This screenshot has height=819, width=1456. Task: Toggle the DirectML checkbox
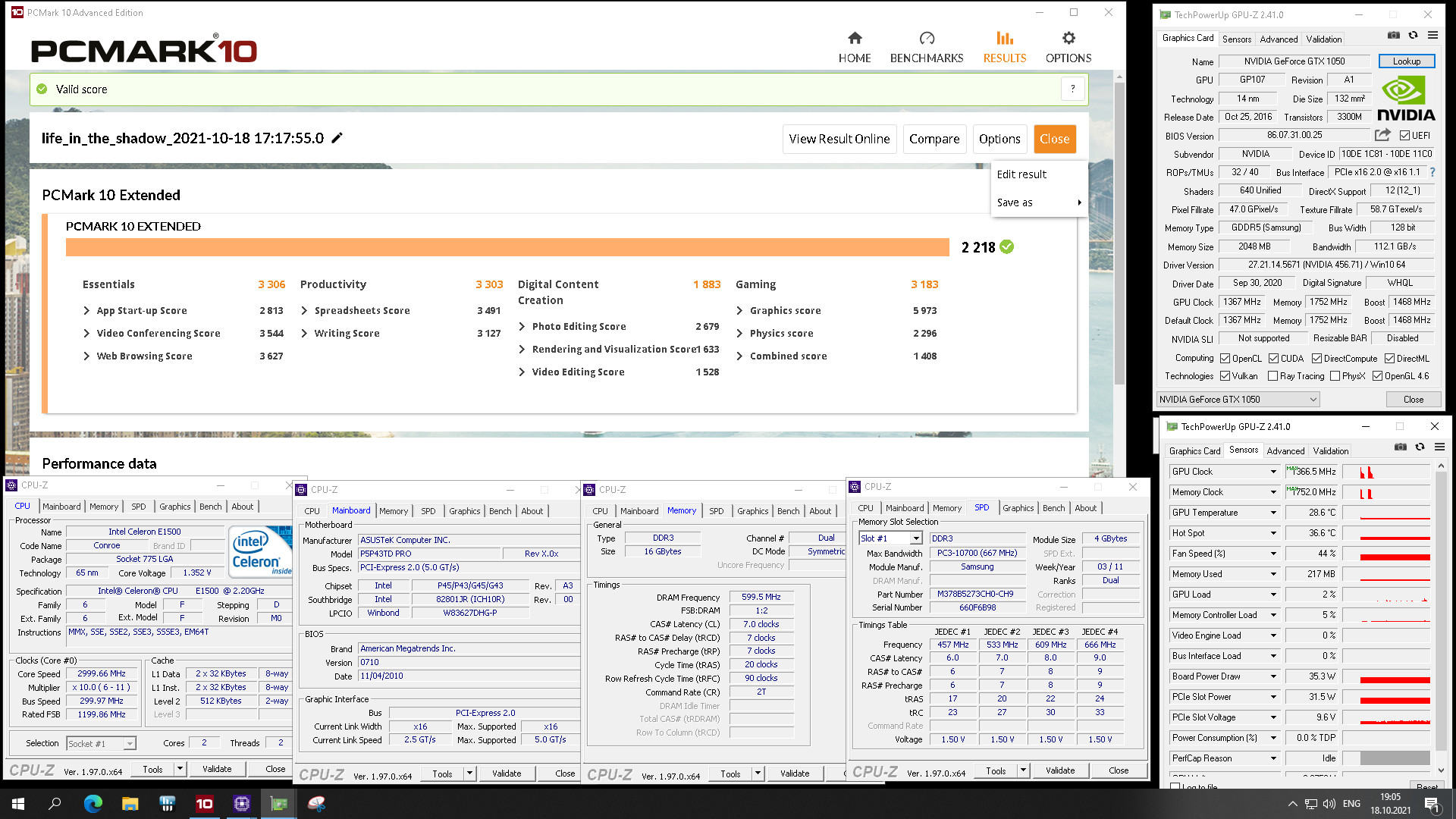[1389, 358]
